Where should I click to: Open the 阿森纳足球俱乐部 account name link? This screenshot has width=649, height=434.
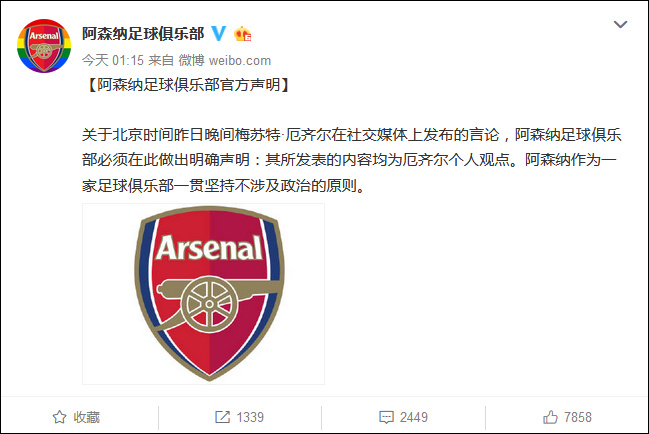point(141,33)
